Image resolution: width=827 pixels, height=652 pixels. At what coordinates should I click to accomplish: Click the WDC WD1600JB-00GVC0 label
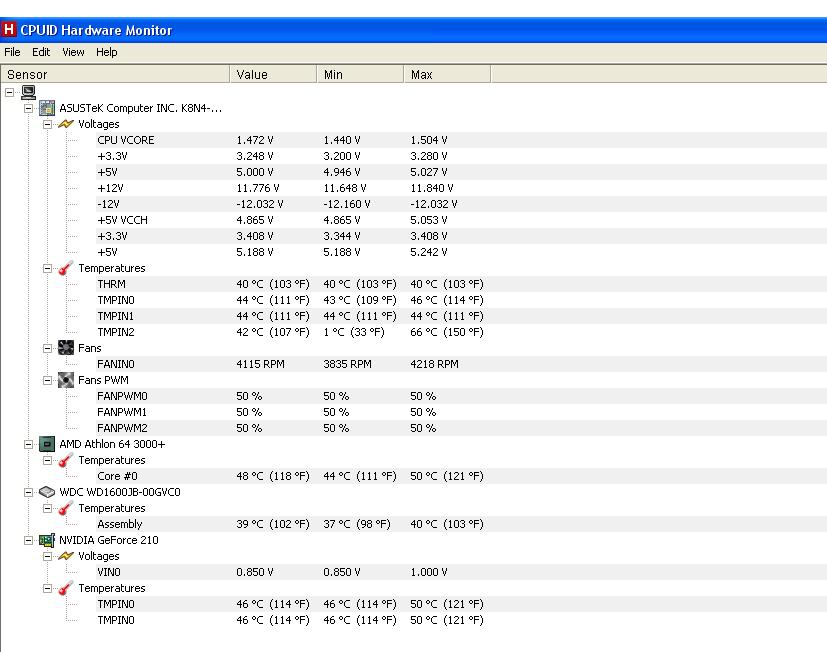tap(120, 492)
